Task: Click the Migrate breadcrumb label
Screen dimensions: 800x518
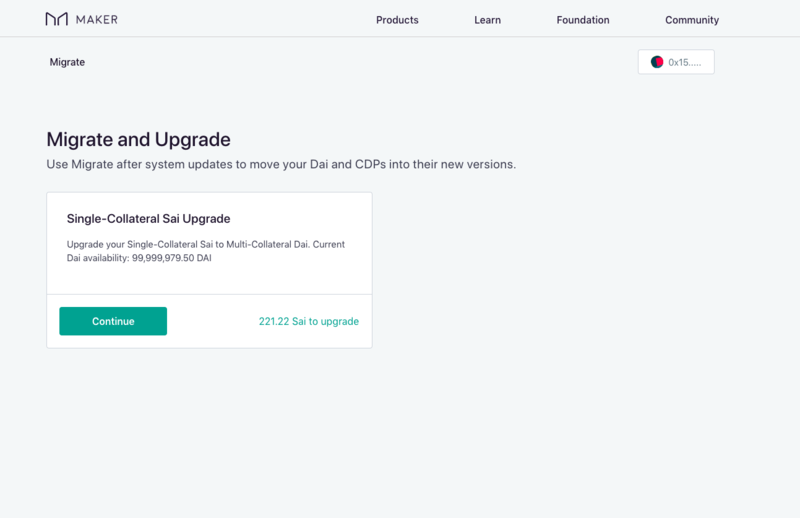Action: click(x=67, y=62)
